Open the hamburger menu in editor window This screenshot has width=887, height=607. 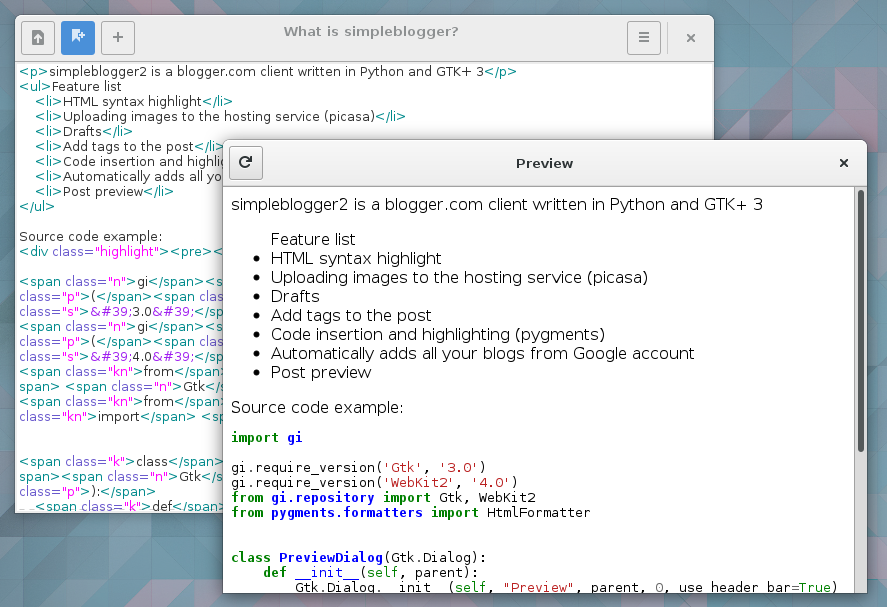[x=644, y=38]
